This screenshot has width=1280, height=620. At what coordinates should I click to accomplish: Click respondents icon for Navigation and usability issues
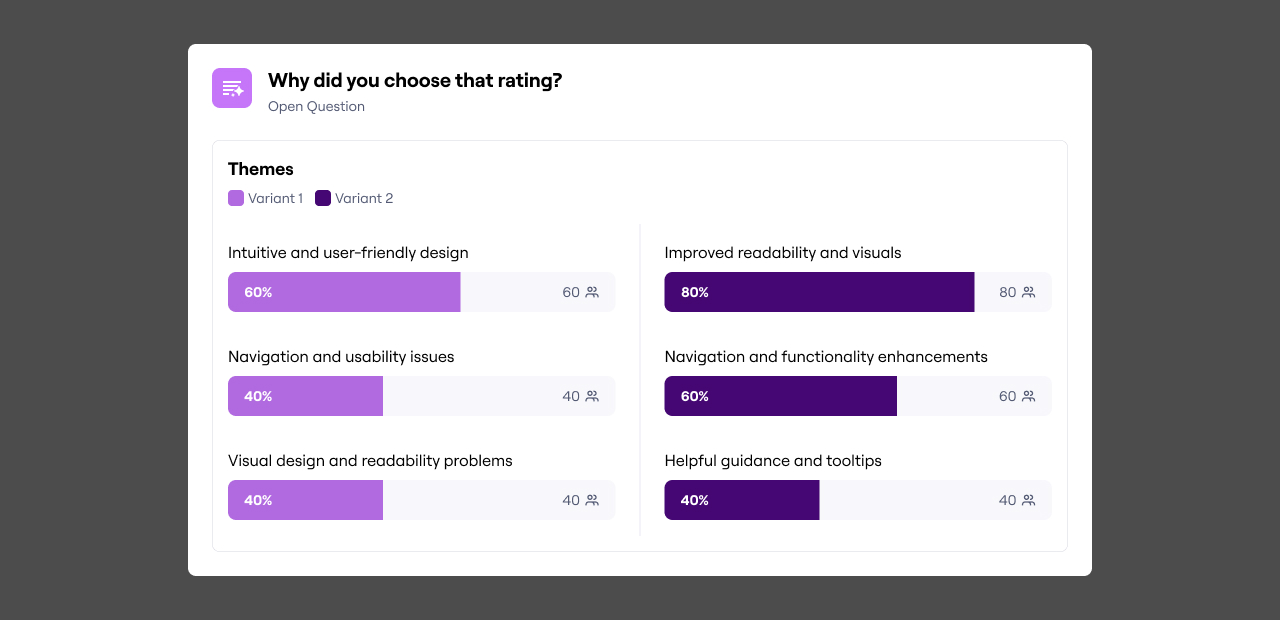pos(592,396)
